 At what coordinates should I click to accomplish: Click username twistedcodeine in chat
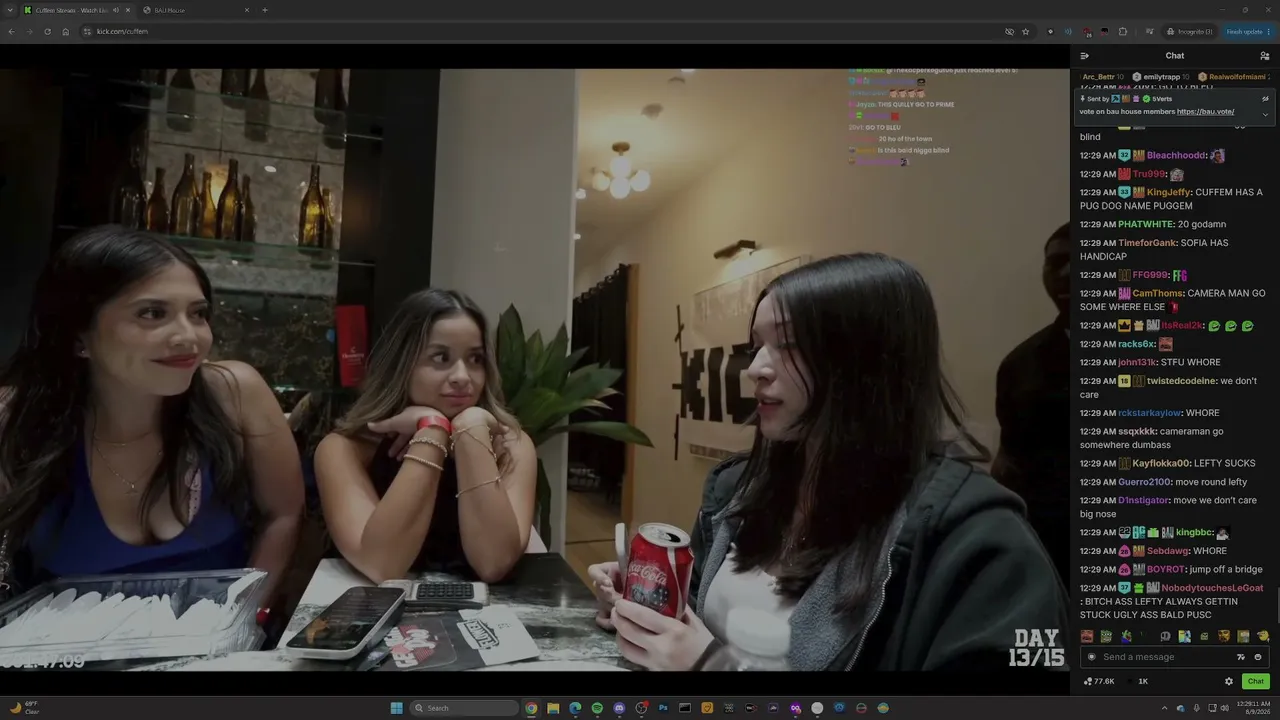pos(1181,381)
